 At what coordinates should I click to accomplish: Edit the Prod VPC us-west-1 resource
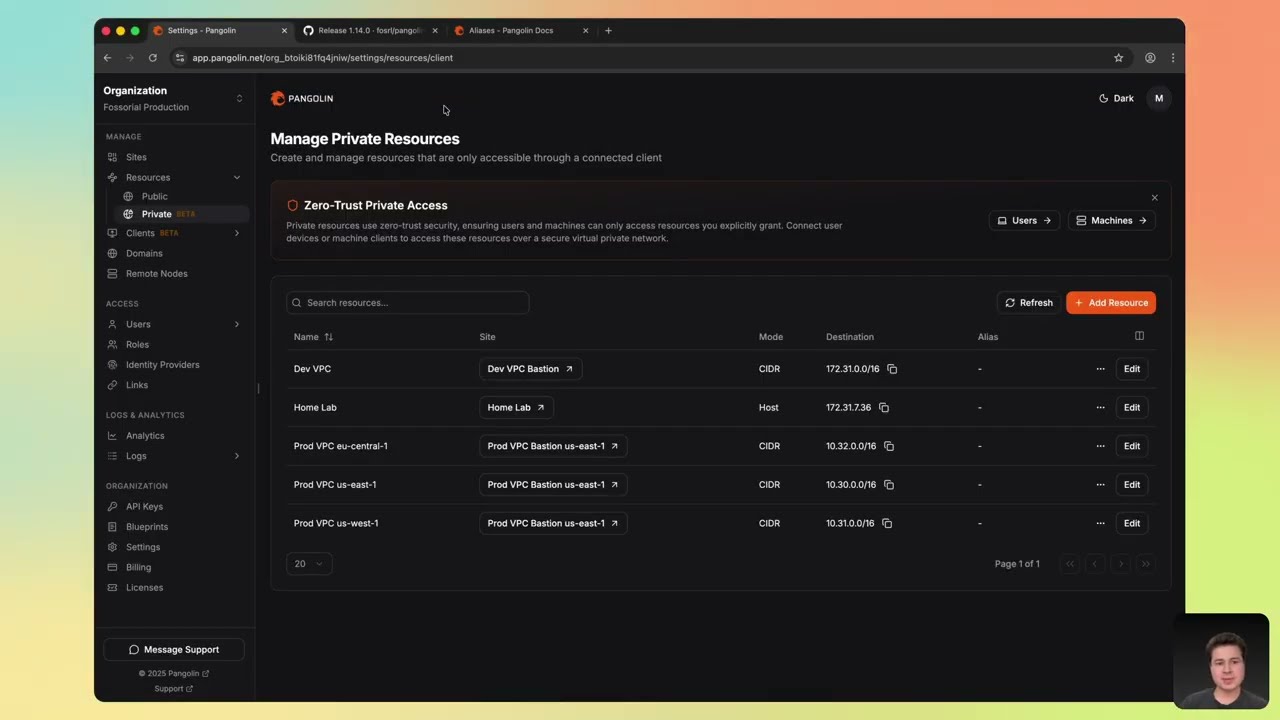[x=1131, y=523]
